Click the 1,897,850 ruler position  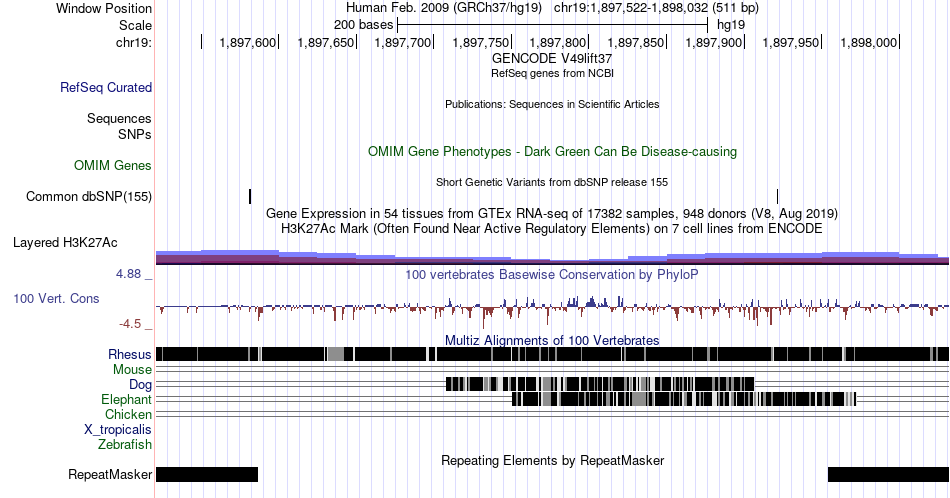[636, 42]
